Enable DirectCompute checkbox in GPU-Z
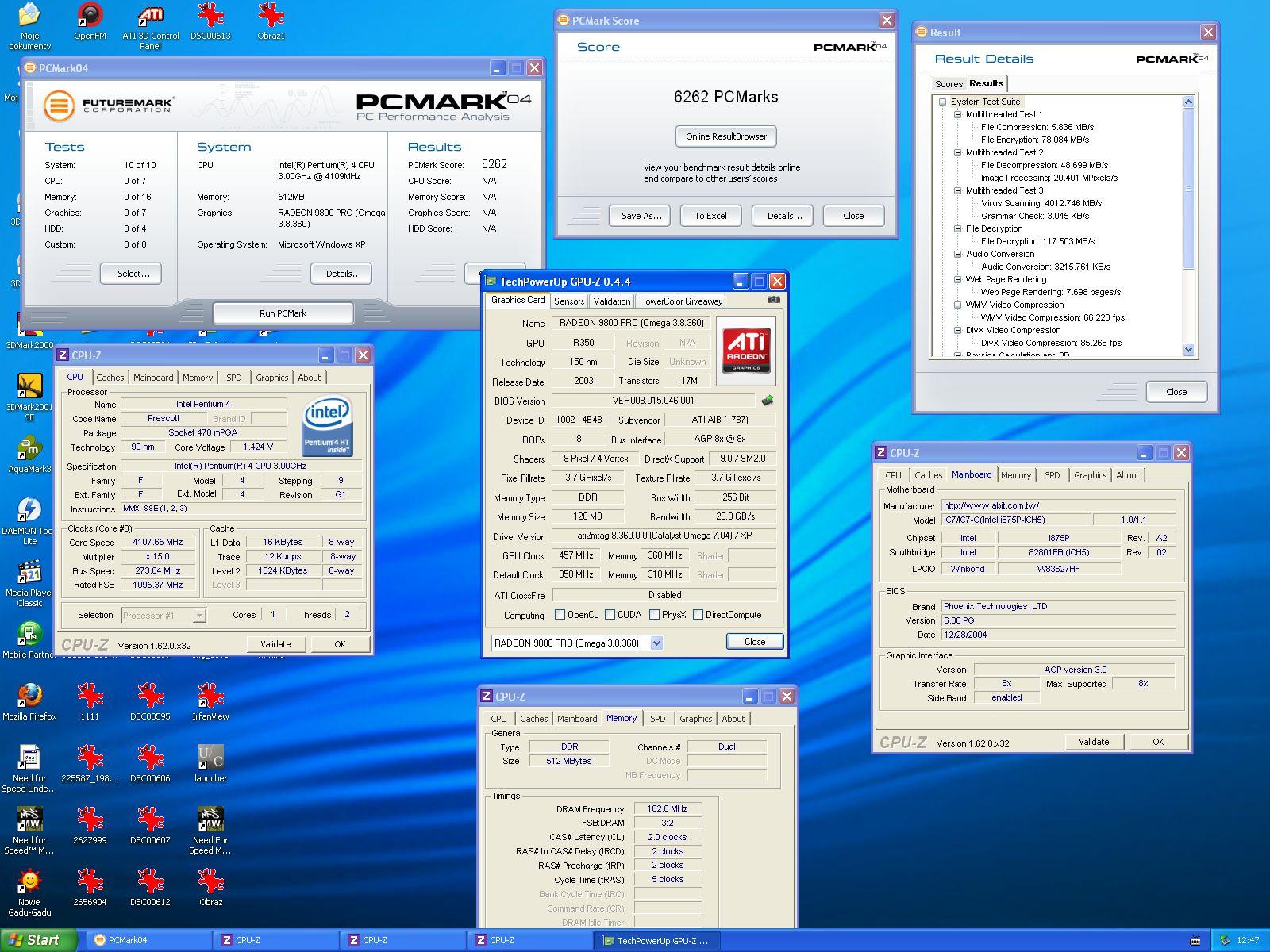 (698, 615)
